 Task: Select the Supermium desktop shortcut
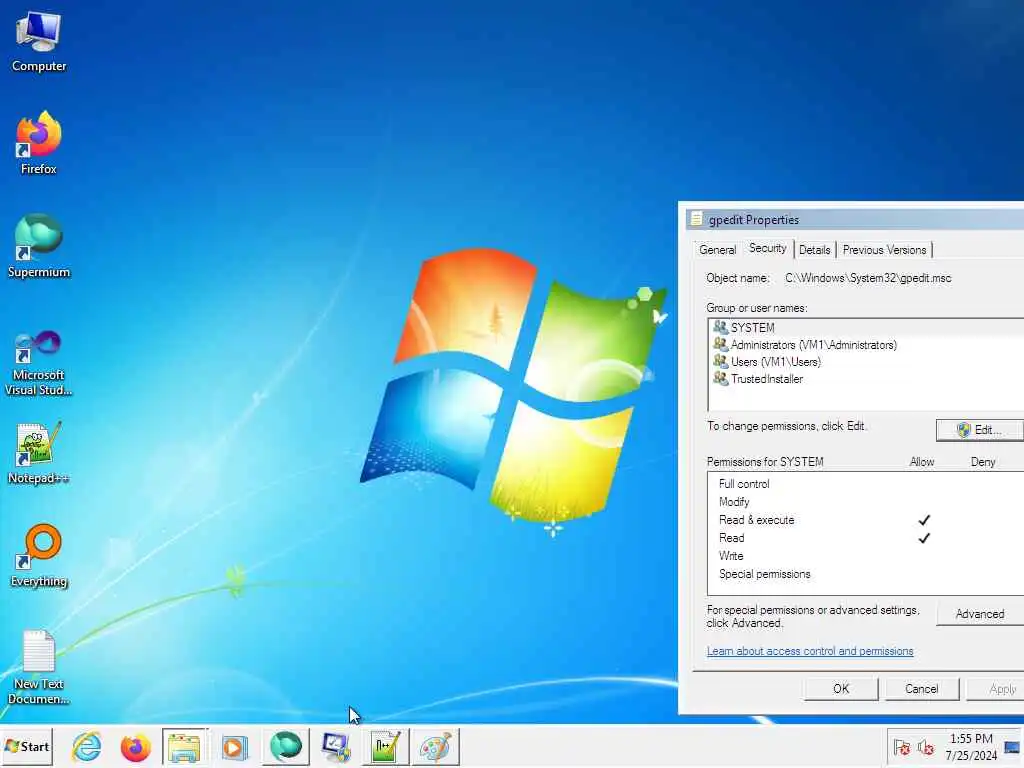pos(39,246)
